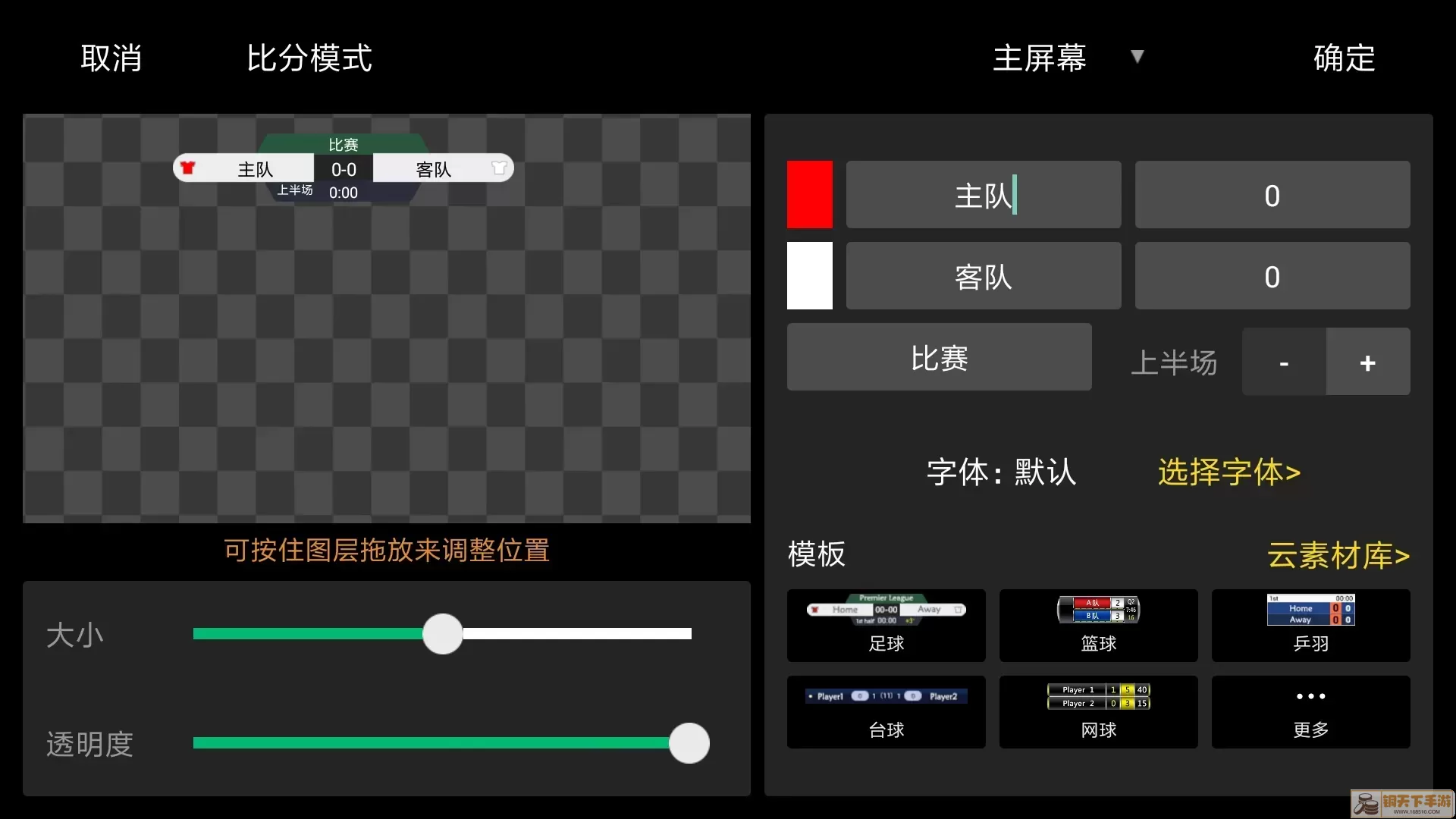Tap 取消 to cancel

111,58
